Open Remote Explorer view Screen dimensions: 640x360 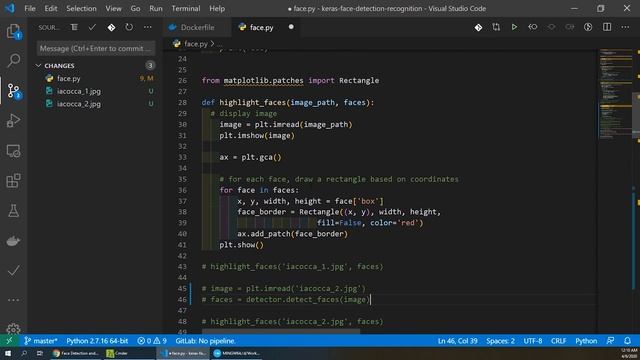[x=13, y=151]
